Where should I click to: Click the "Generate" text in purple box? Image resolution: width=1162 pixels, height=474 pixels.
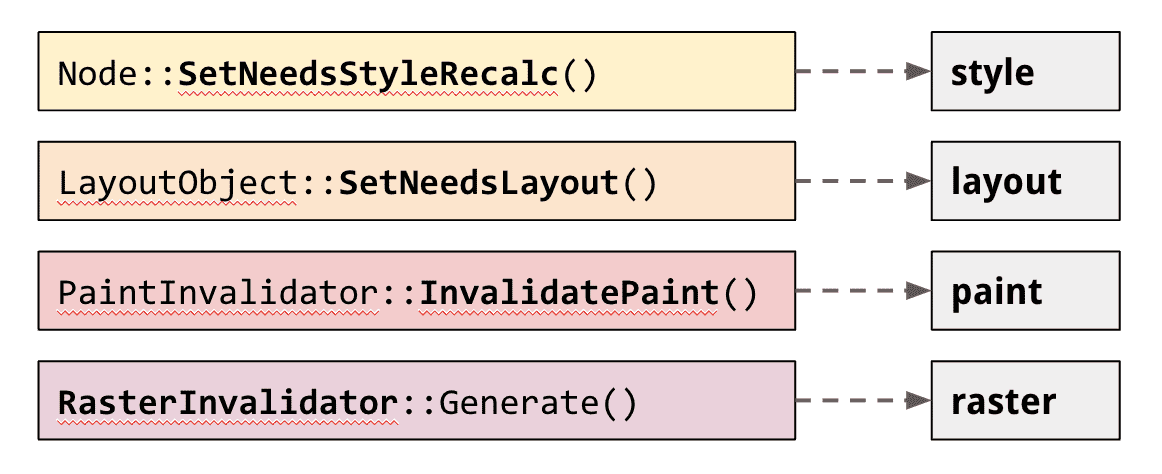point(518,404)
